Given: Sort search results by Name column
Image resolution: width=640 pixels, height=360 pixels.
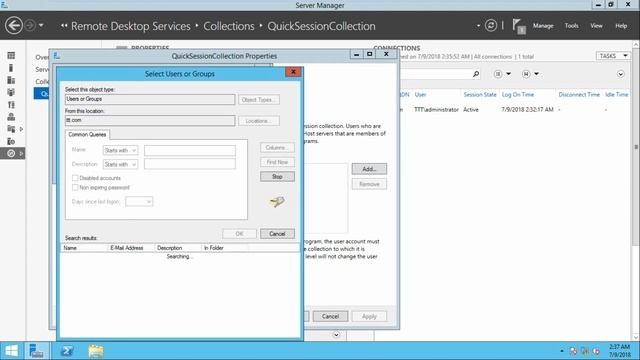Looking at the screenshot, I should click(84, 248).
